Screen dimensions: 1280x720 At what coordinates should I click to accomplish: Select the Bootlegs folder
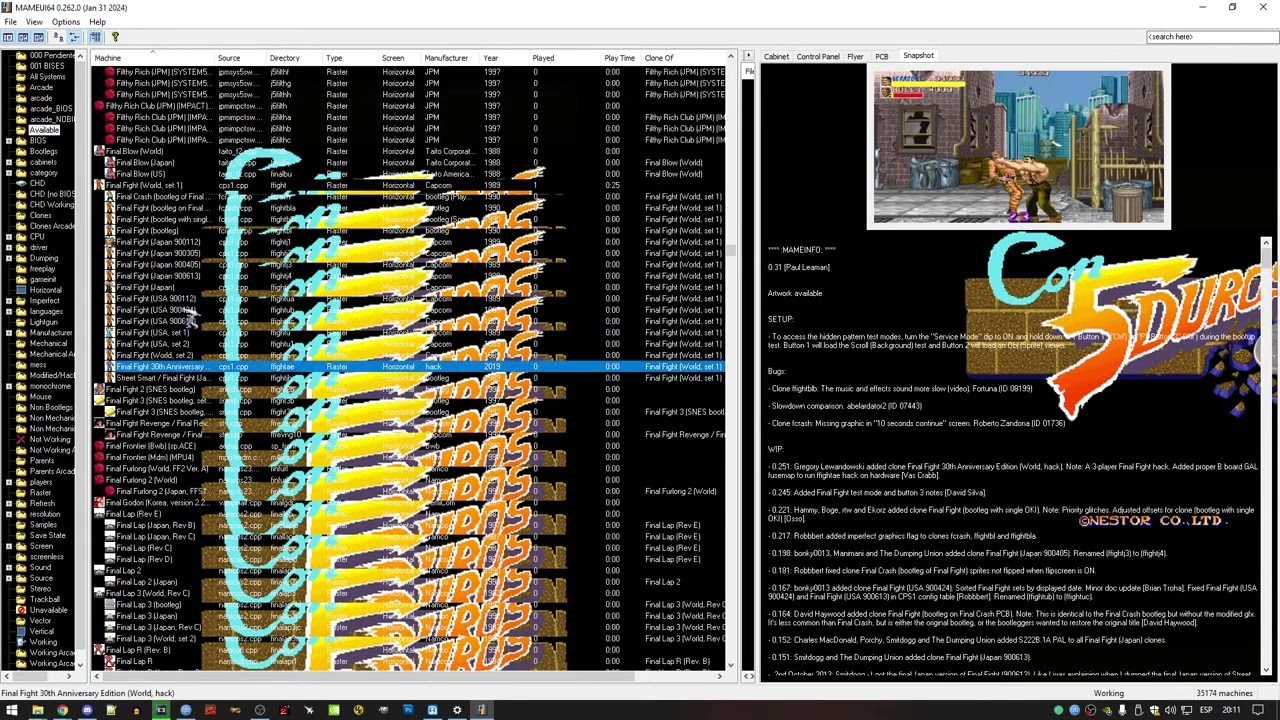point(43,152)
